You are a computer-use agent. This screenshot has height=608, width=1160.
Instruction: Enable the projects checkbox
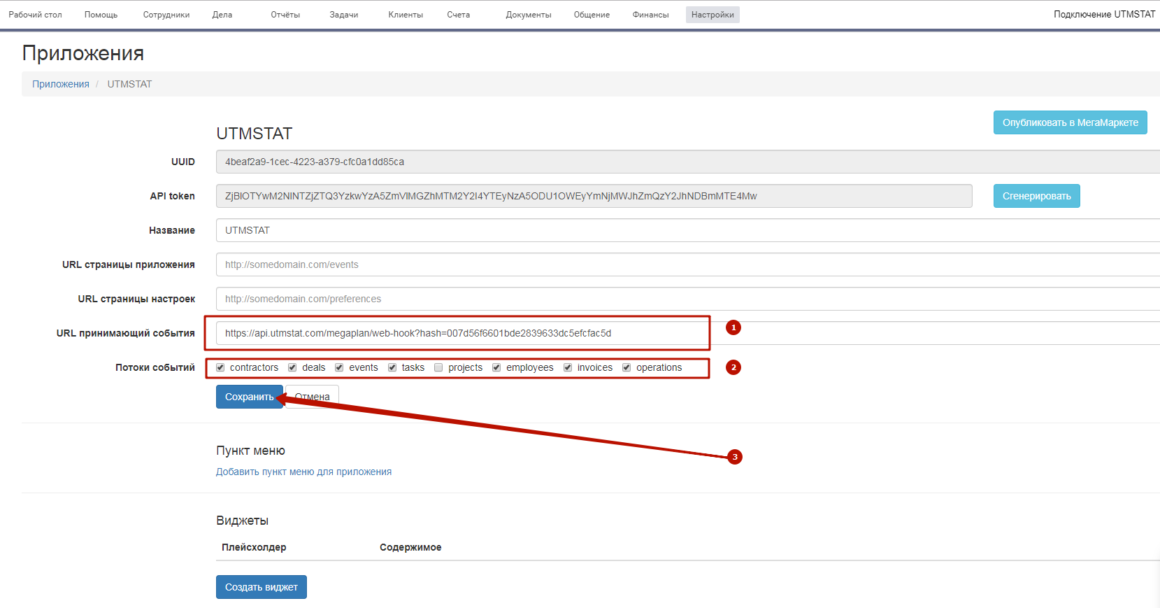(439, 367)
